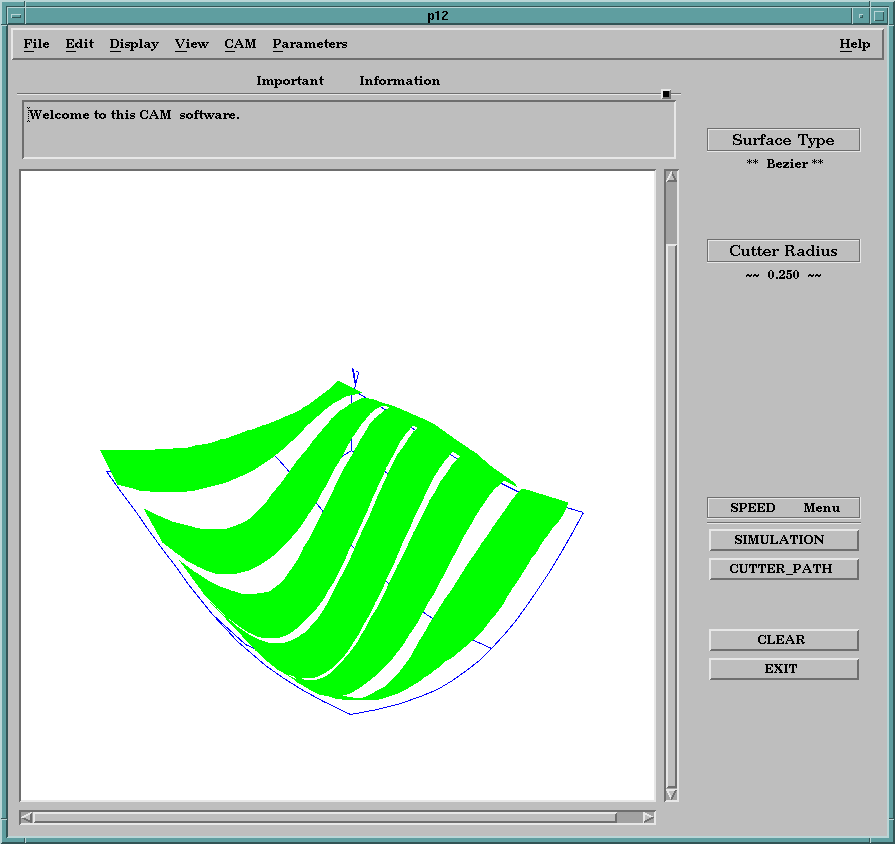895x844 pixels.
Task: Click the EXIT button
Action: click(784, 669)
